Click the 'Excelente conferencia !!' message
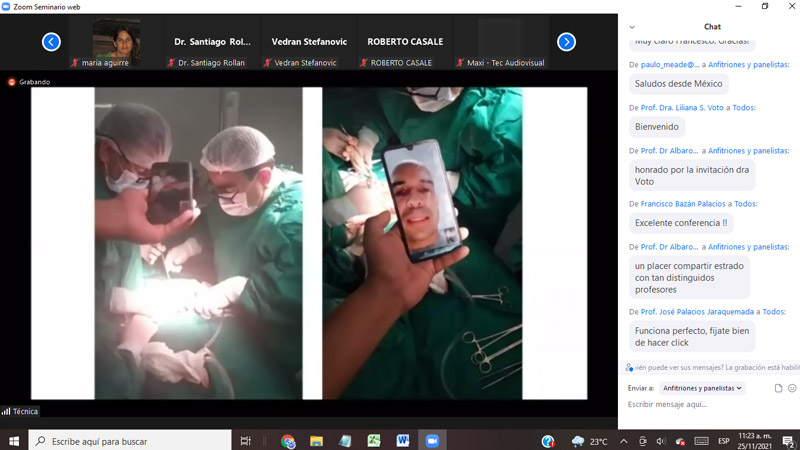The height and width of the screenshot is (450, 800). click(x=681, y=223)
